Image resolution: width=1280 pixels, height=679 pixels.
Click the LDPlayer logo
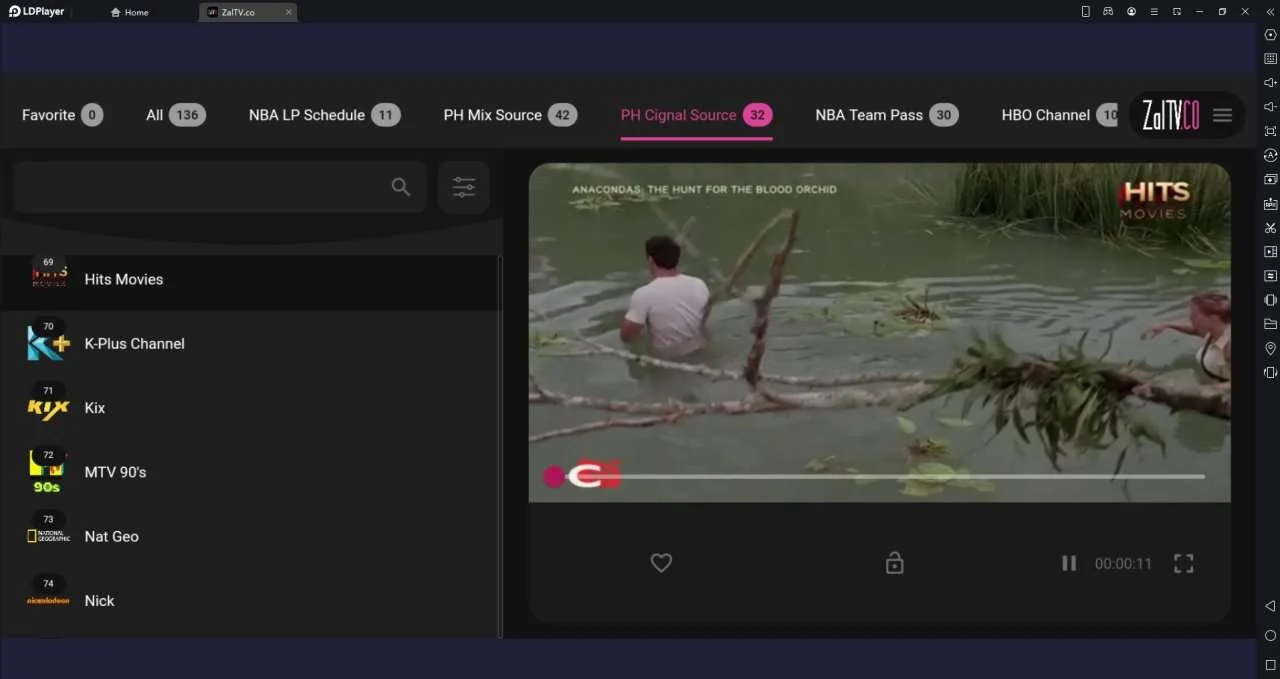point(37,12)
